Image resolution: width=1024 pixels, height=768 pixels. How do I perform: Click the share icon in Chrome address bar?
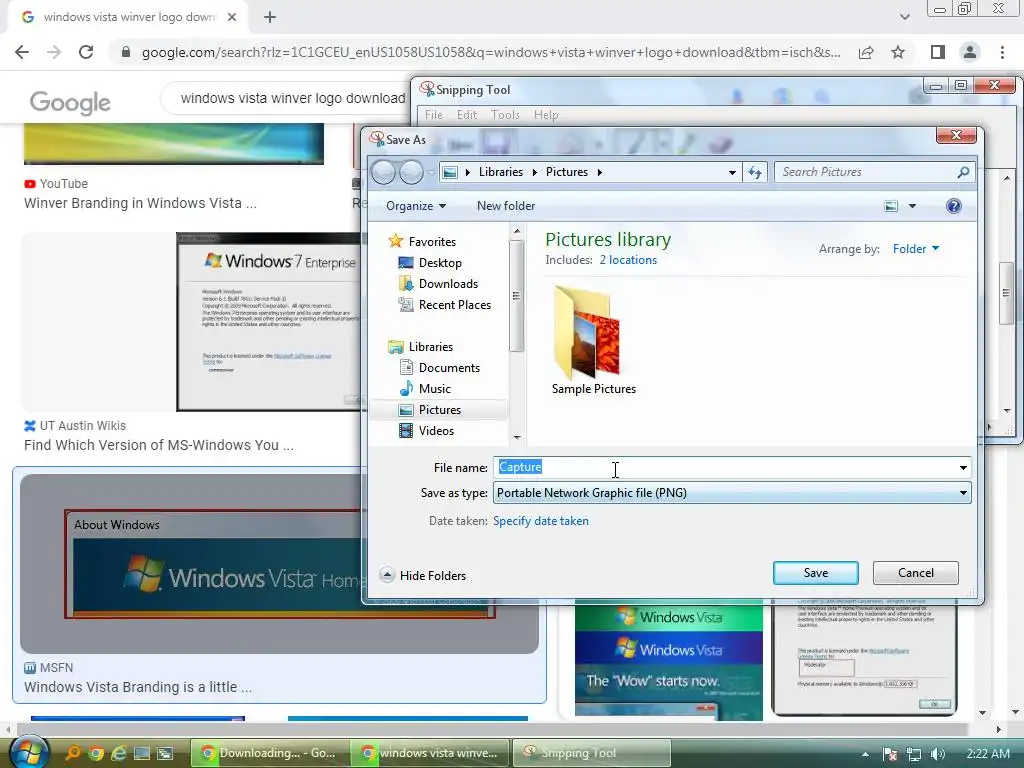pyautogui.click(x=866, y=52)
